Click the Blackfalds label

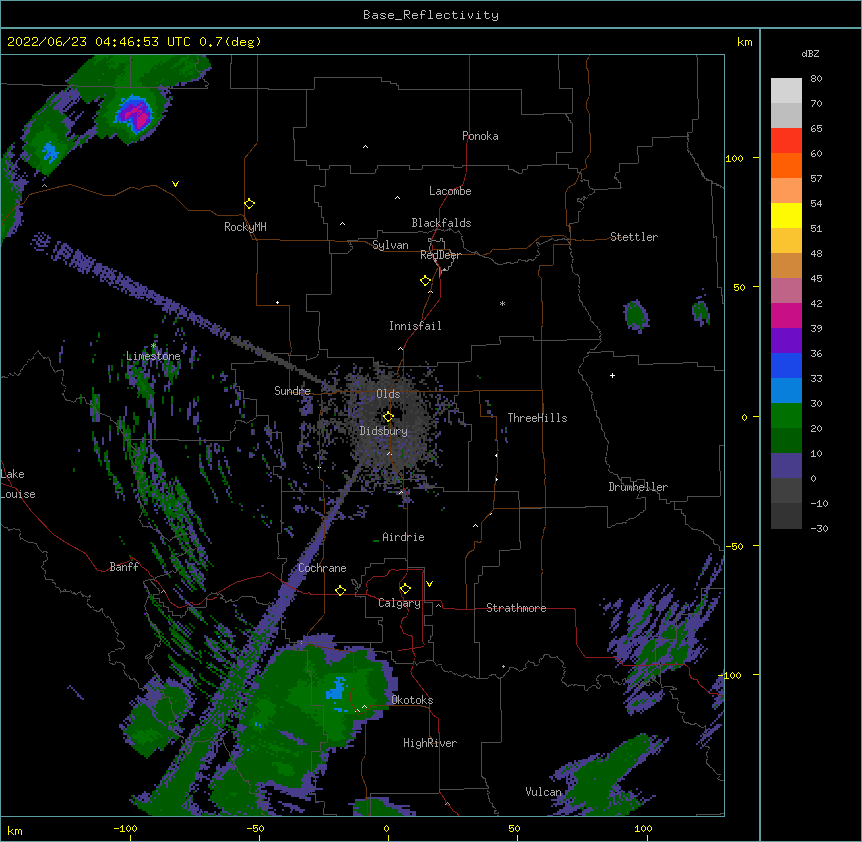click(x=441, y=223)
